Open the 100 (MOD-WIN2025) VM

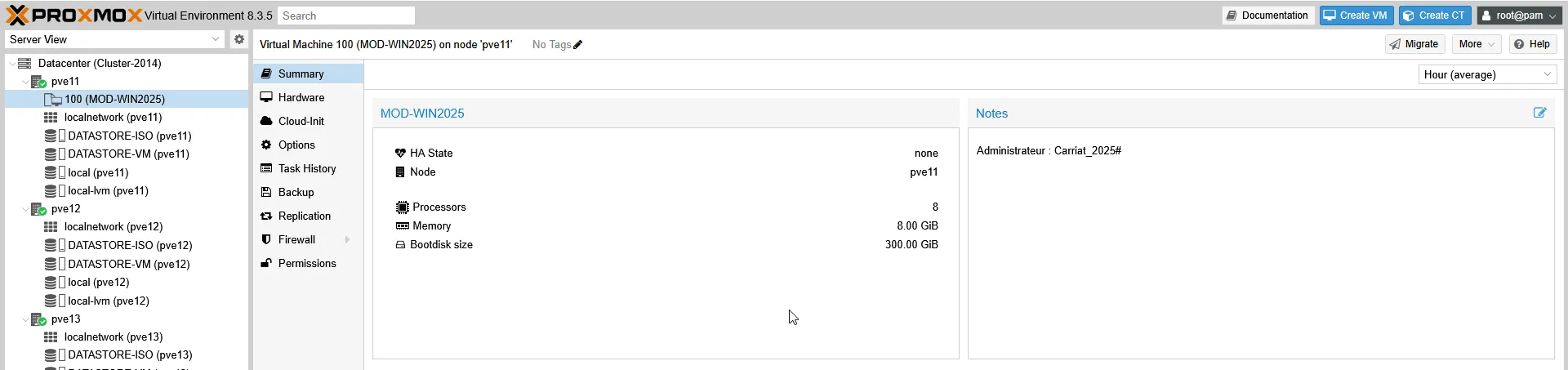click(114, 99)
